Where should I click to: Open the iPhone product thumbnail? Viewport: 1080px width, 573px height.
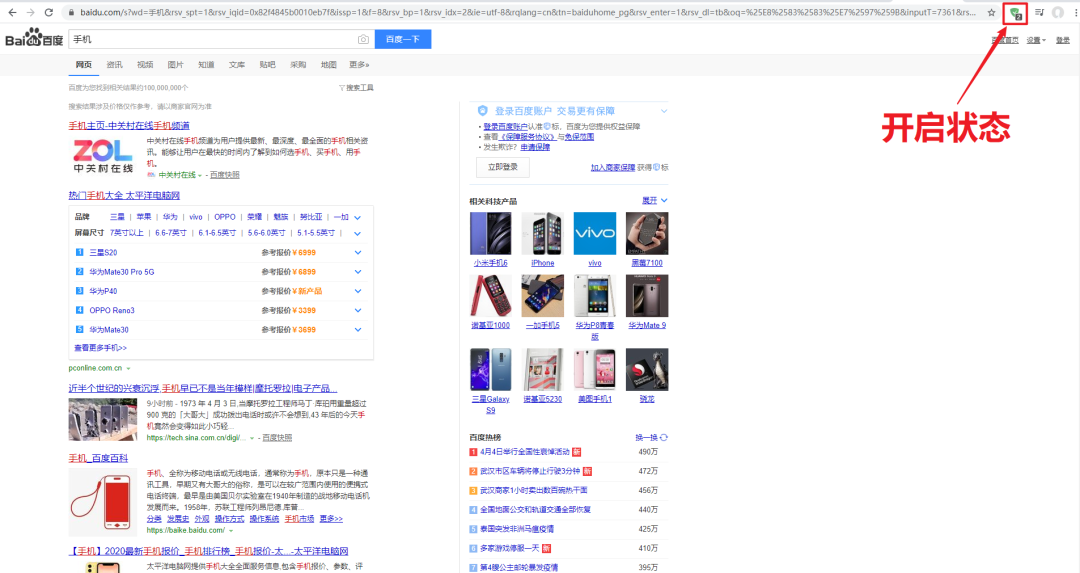click(x=542, y=233)
